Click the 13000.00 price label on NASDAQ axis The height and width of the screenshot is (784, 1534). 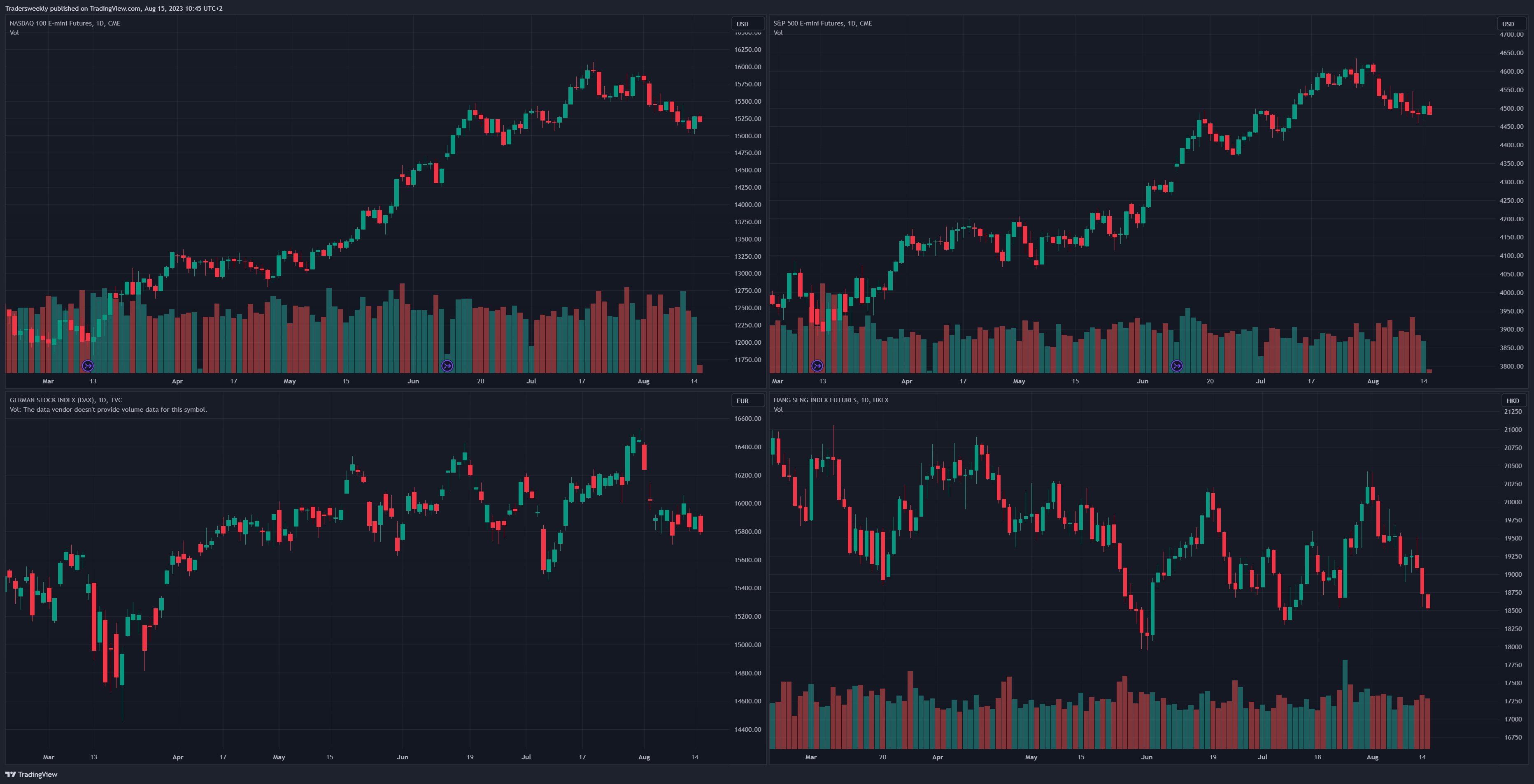(747, 273)
